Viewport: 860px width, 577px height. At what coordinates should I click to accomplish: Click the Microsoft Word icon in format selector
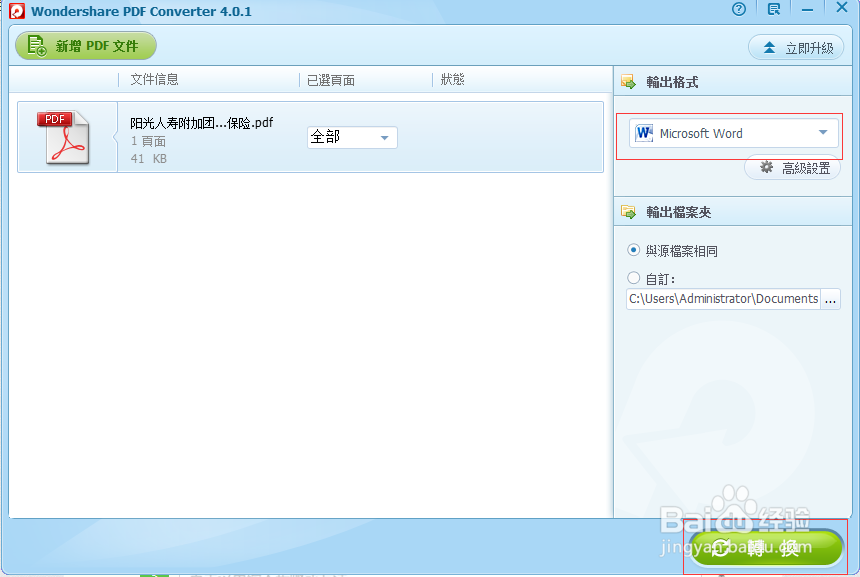[644, 132]
